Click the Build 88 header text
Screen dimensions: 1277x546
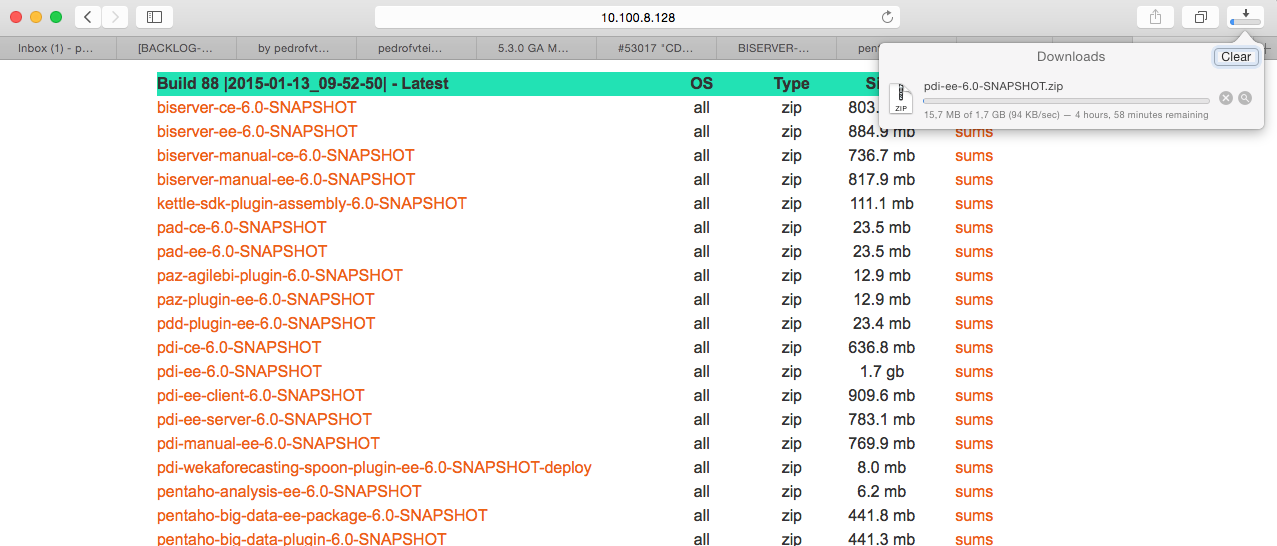(x=303, y=83)
